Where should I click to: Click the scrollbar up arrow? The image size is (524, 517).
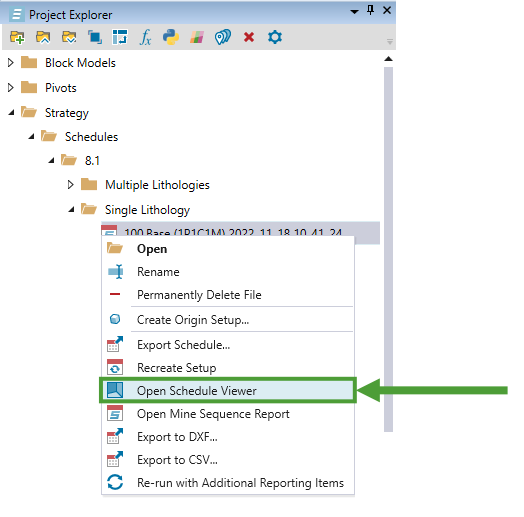click(388, 59)
